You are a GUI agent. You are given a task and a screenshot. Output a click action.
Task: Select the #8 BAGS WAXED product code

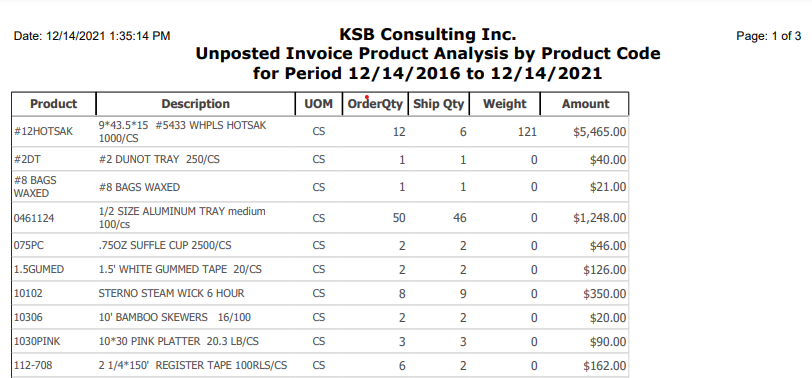coord(35,187)
